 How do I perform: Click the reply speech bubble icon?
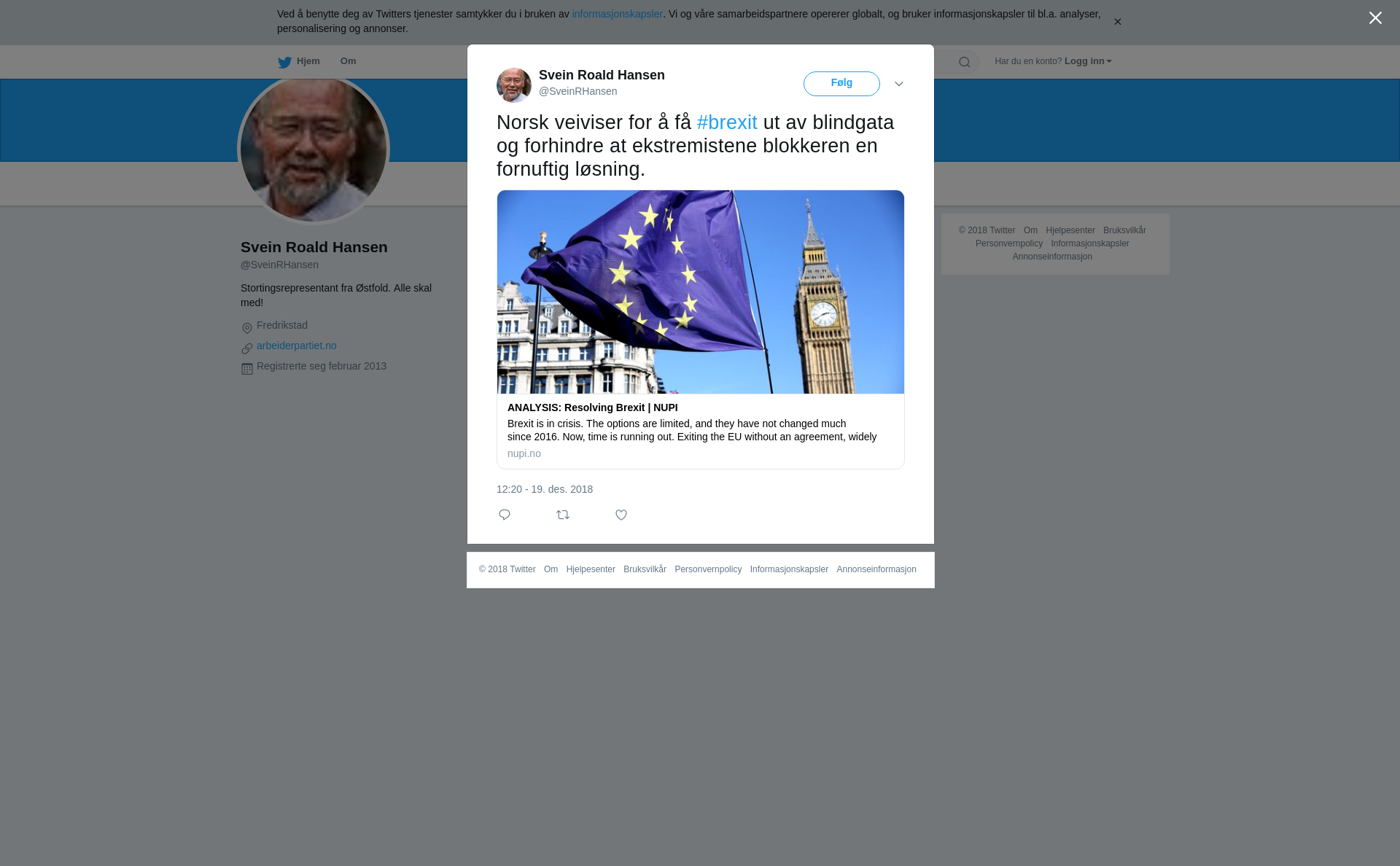coord(505,515)
